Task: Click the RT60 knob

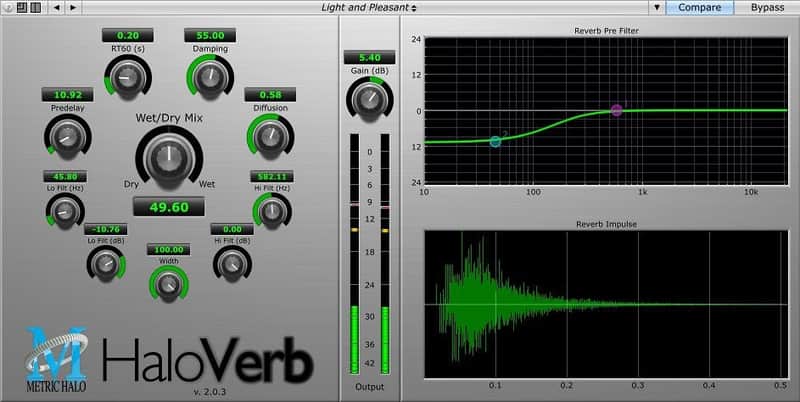Action: (128, 78)
